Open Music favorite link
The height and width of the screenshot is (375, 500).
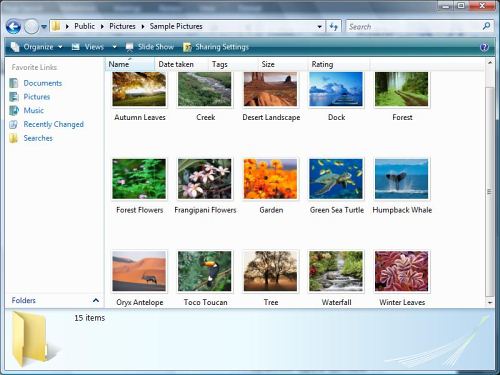tap(33, 110)
